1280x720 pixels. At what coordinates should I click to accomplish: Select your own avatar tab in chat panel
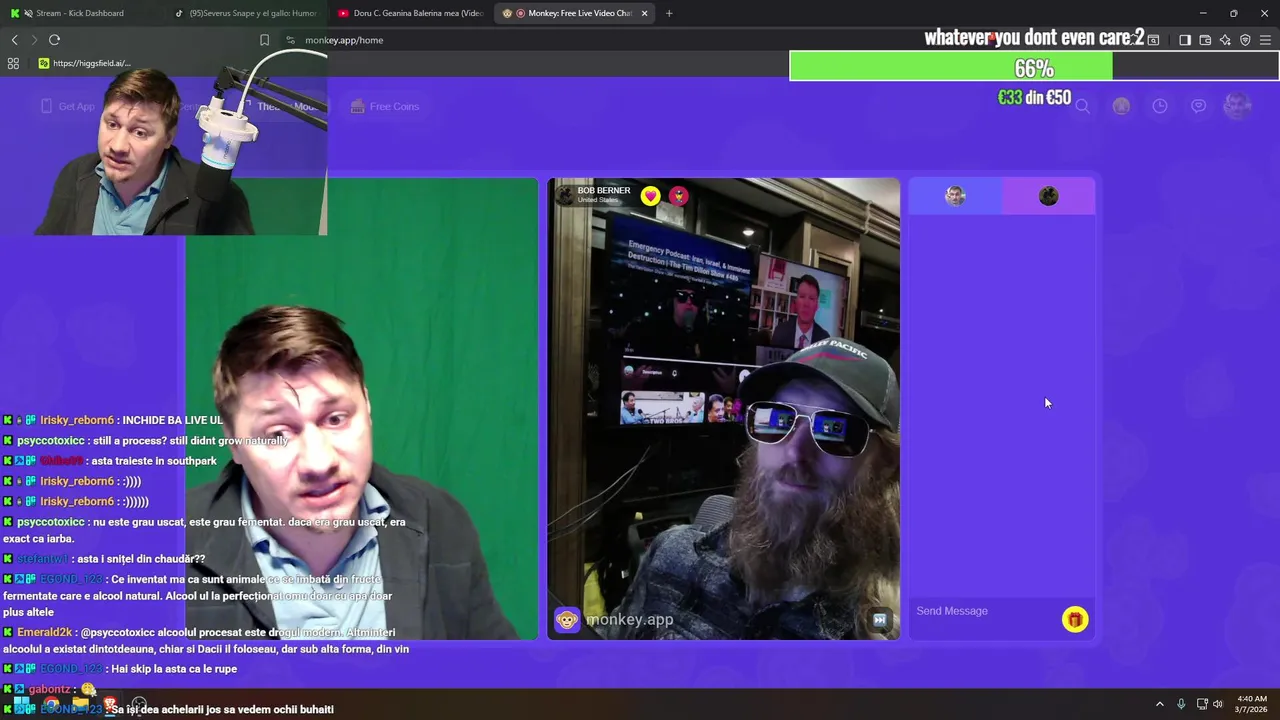tap(955, 196)
